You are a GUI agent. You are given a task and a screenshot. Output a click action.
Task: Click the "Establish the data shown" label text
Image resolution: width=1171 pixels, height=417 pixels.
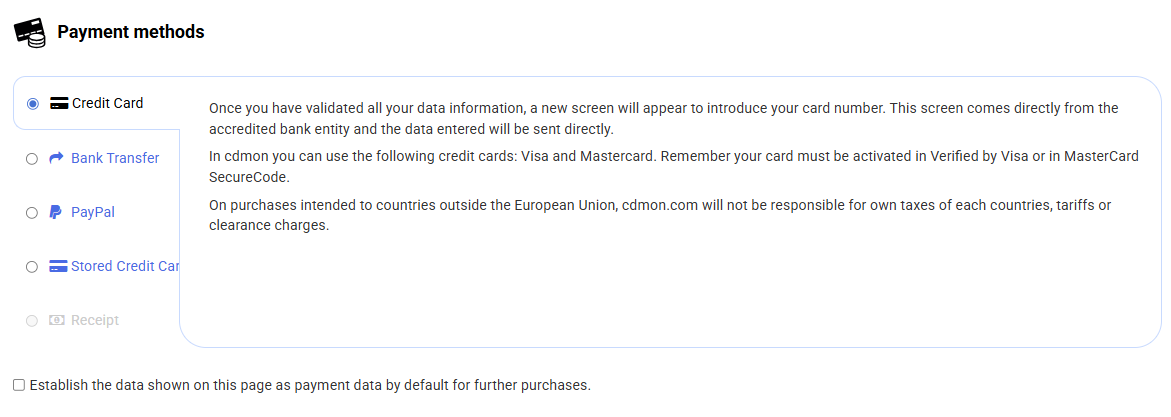point(310,385)
